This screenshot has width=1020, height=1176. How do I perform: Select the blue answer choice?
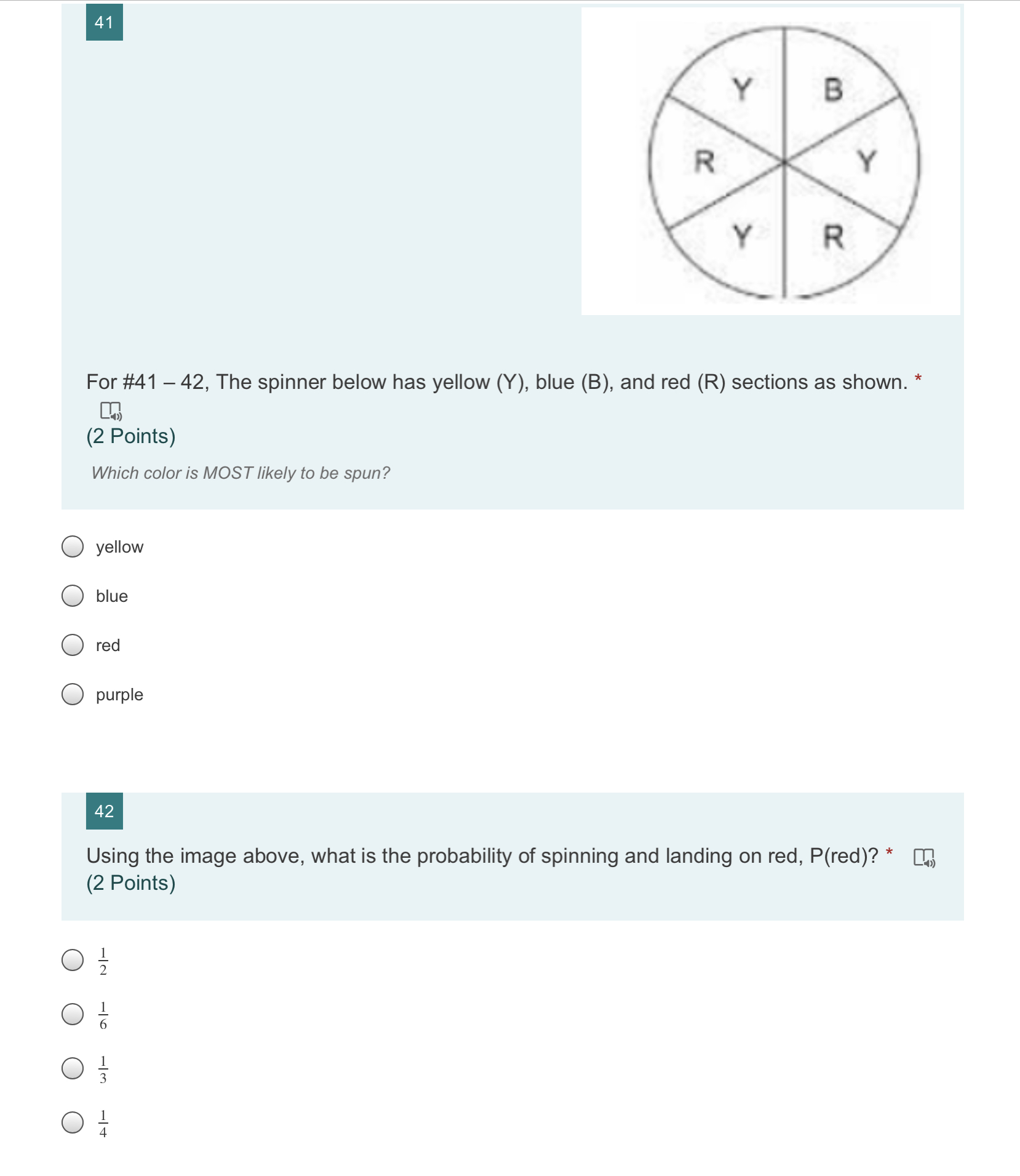(72, 596)
